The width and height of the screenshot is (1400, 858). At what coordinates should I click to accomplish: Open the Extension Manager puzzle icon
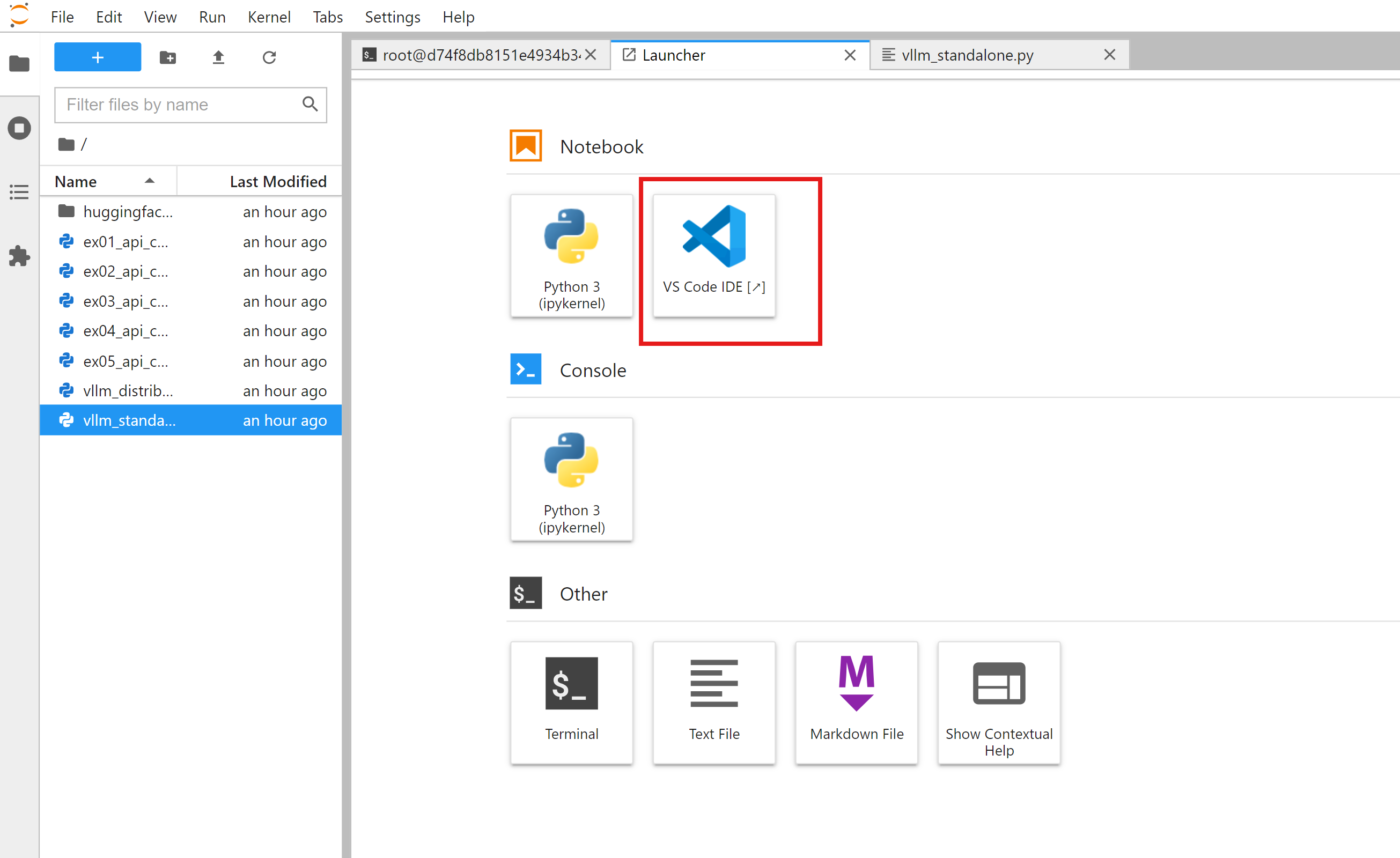19,256
